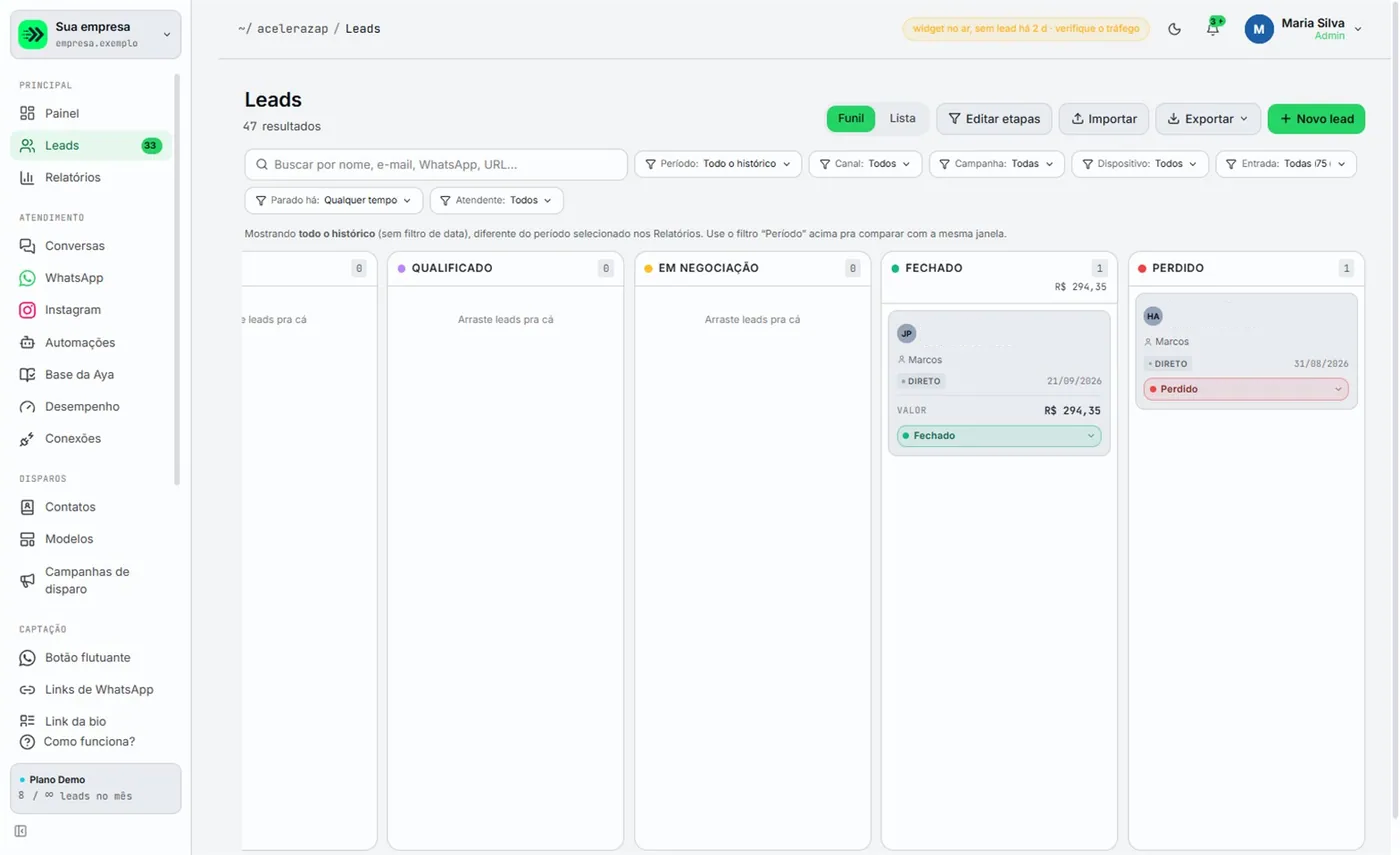1400x855 pixels.
Task: Switch to the Funil view
Action: pyautogui.click(x=851, y=118)
